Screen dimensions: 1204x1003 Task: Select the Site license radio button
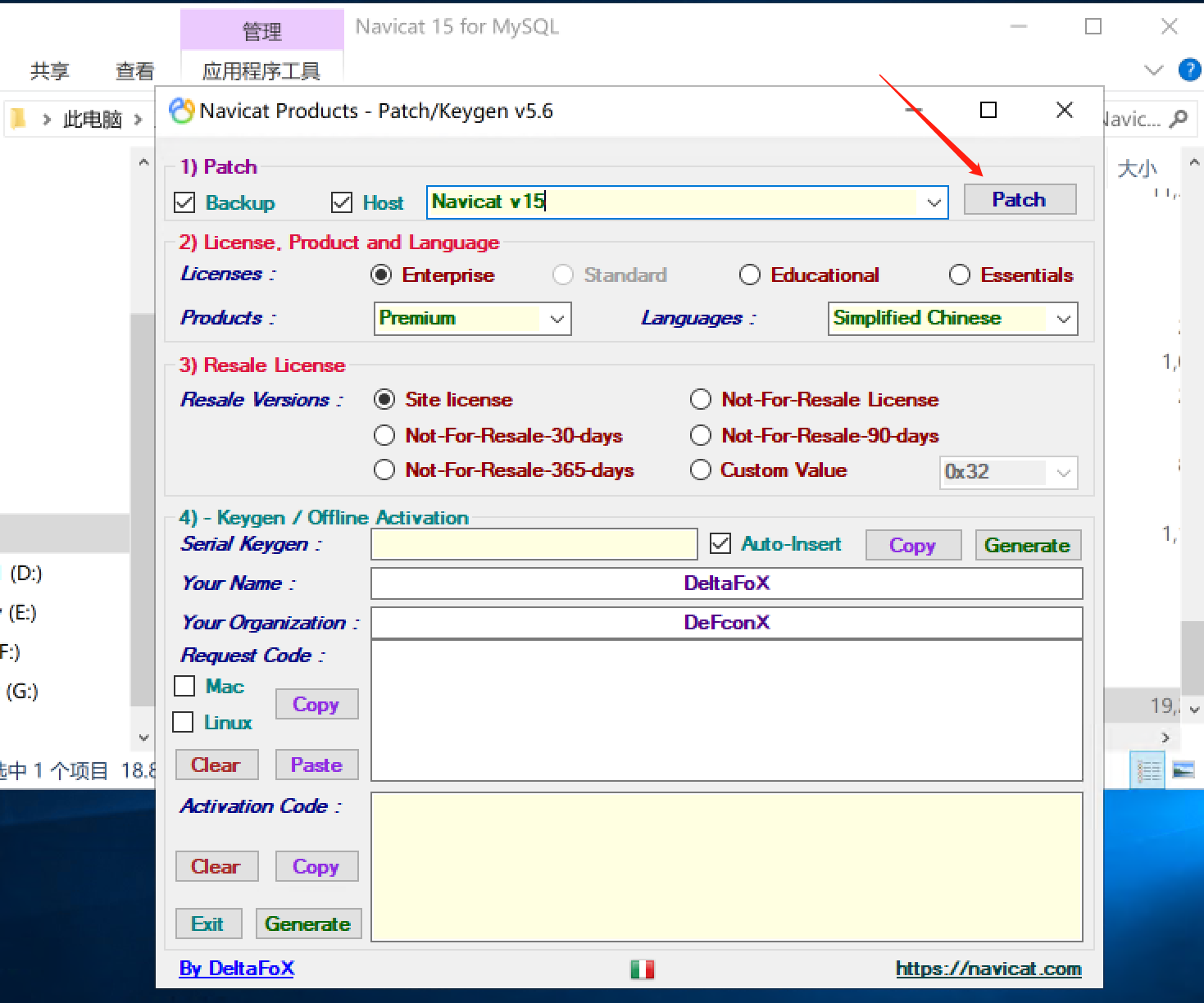click(x=384, y=399)
